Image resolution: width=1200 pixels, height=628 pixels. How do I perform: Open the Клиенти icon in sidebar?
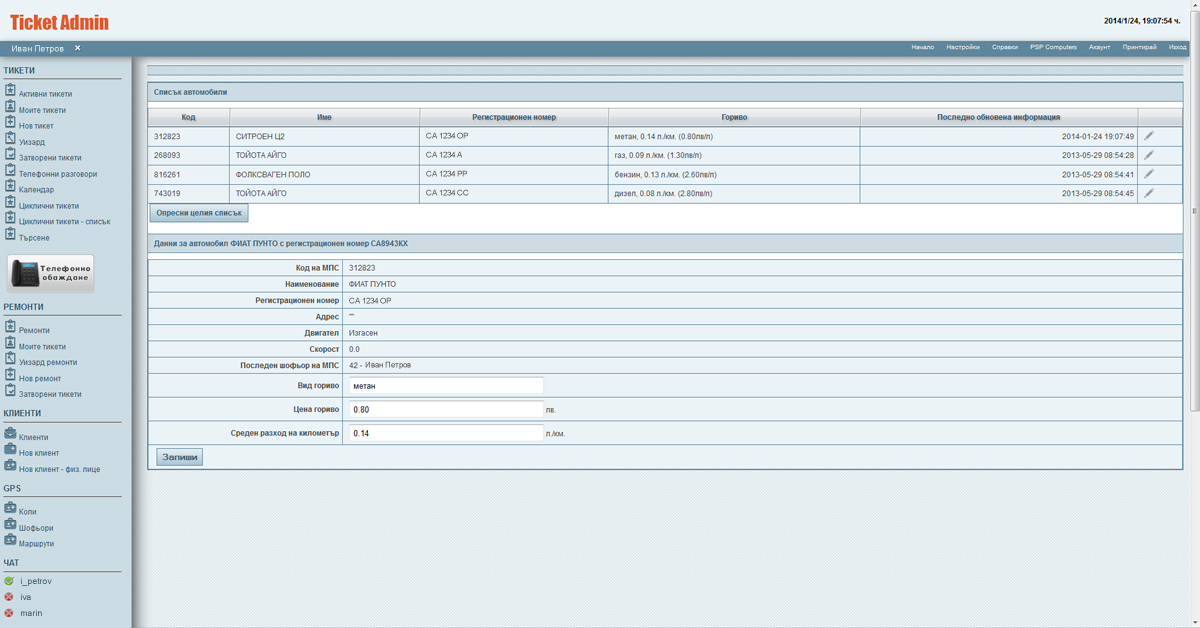pos(11,436)
